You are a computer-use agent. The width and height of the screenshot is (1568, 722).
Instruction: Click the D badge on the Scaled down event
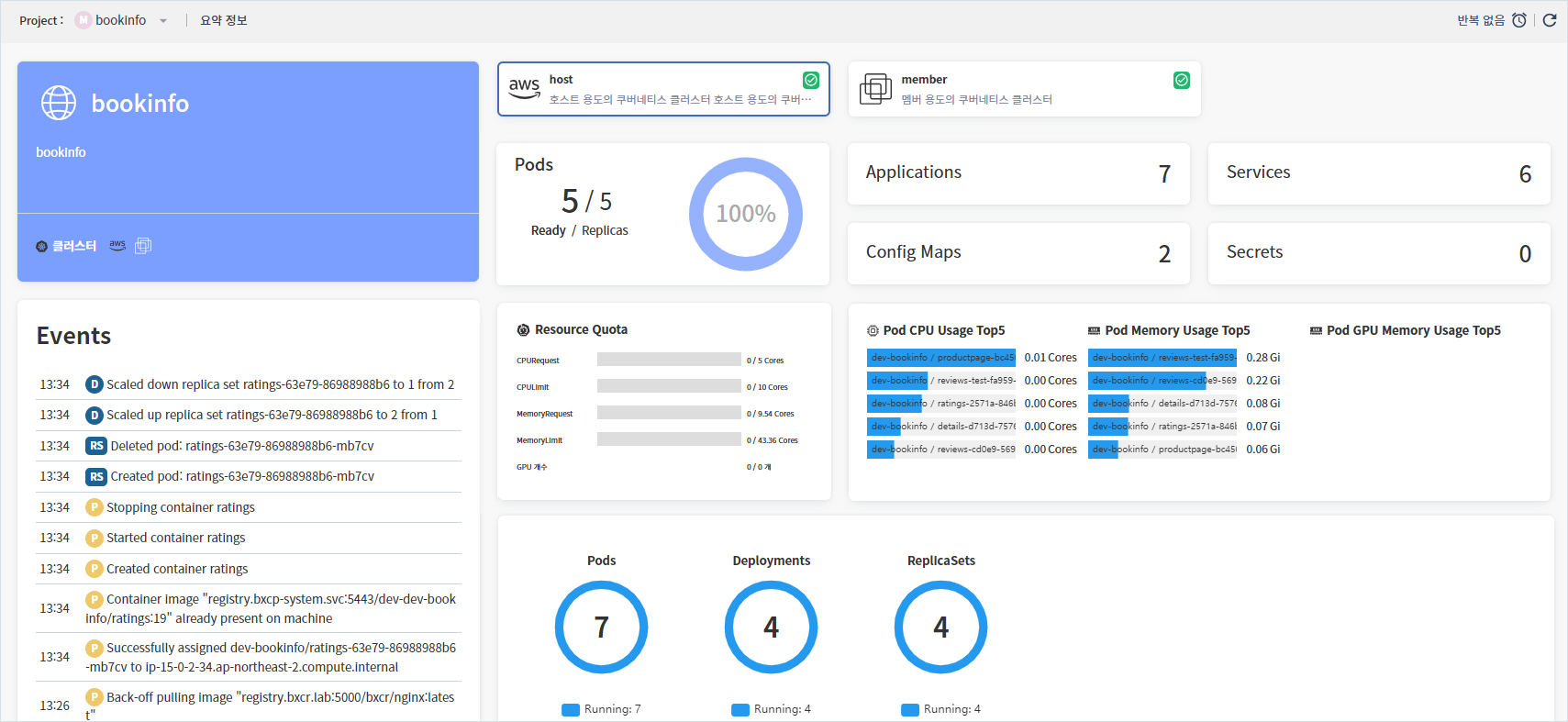click(x=94, y=384)
